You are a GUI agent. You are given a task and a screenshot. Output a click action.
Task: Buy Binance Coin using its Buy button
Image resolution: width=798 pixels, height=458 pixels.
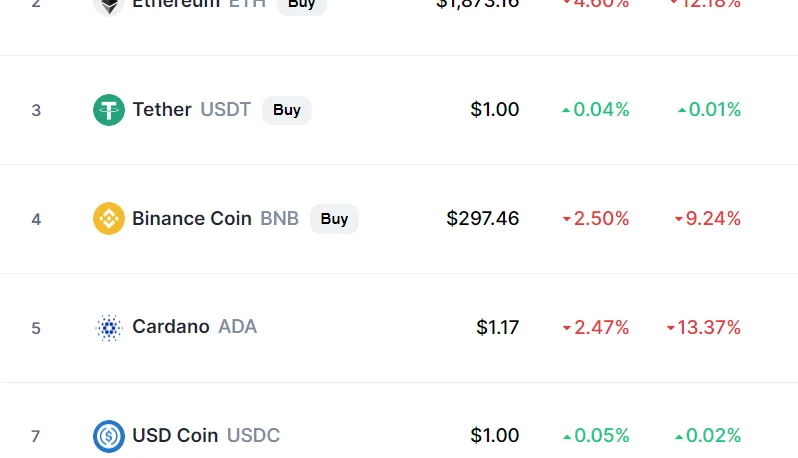[334, 219]
